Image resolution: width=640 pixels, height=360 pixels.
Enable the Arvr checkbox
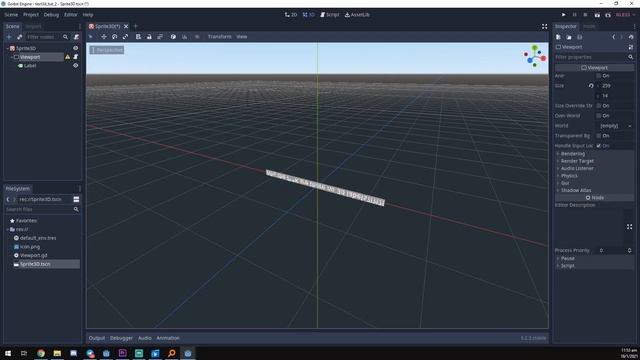599,76
